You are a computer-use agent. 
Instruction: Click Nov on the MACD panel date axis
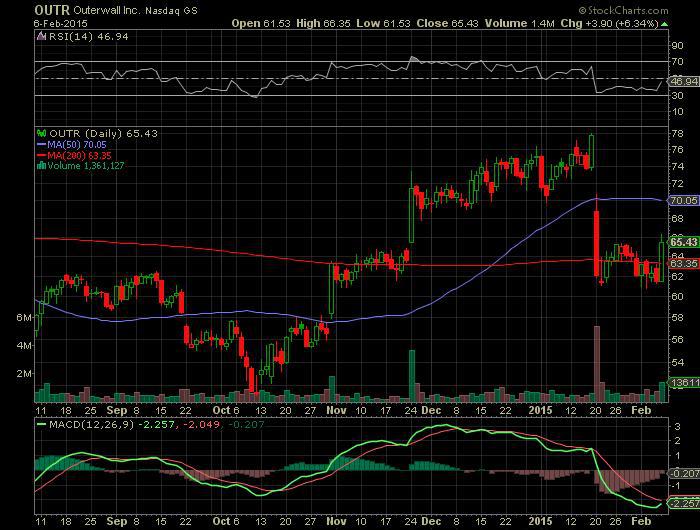[x=336, y=521]
